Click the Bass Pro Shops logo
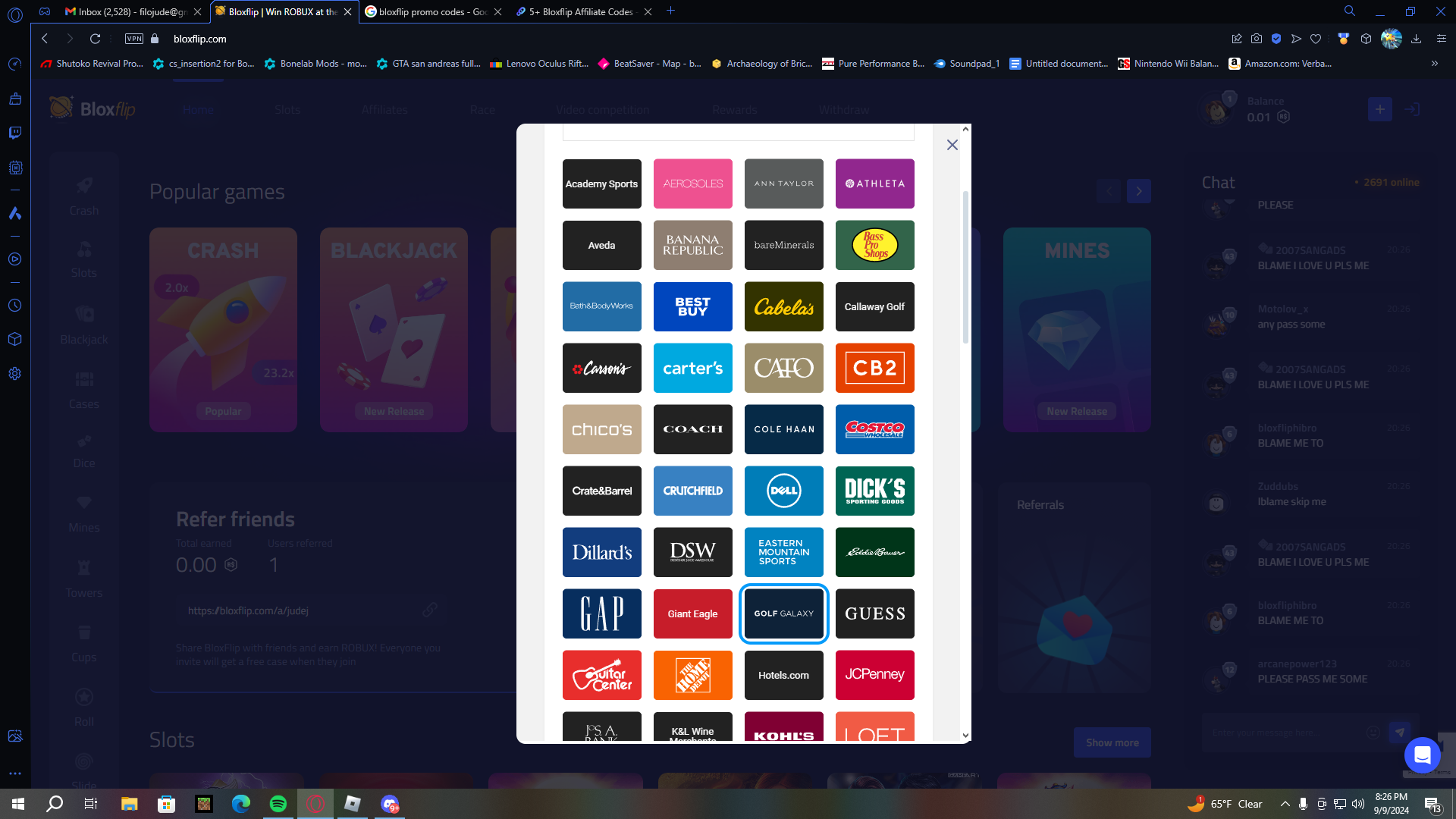Image resolution: width=1456 pixels, height=819 pixels. tap(874, 245)
